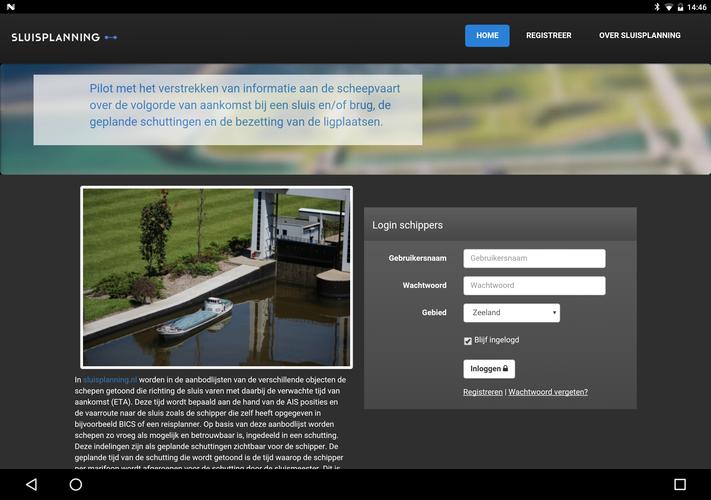The width and height of the screenshot is (711, 500).
Task: Open the HOME tab
Action: pyautogui.click(x=487, y=36)
